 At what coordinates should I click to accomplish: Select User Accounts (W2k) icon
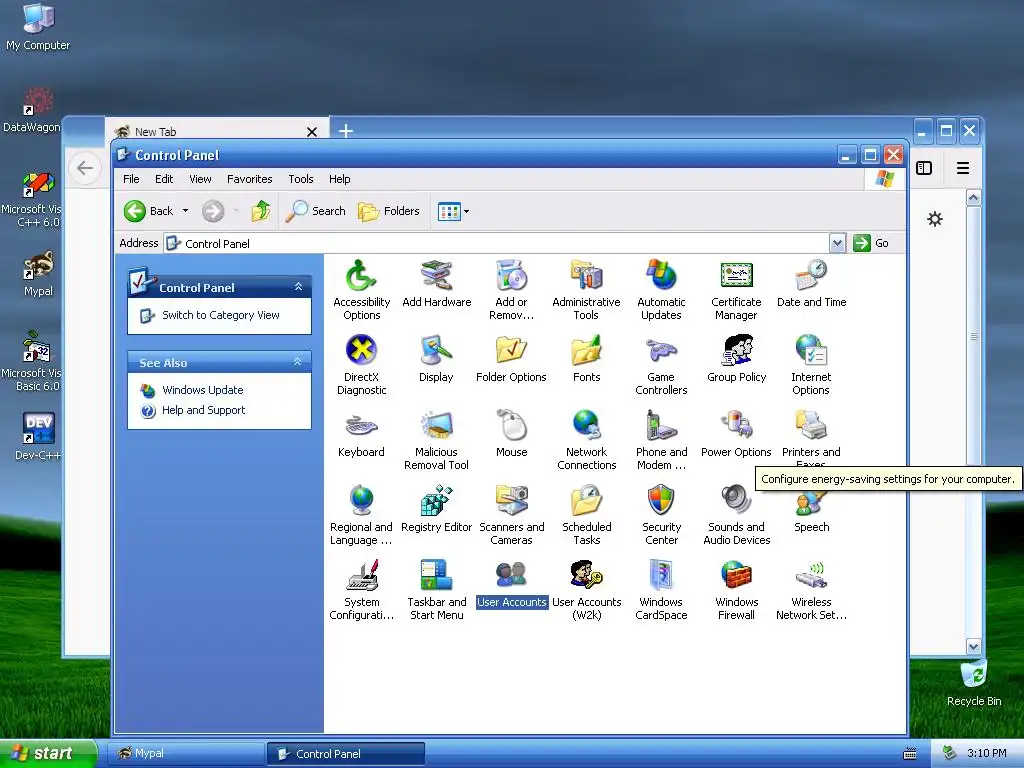click(586, 590)
